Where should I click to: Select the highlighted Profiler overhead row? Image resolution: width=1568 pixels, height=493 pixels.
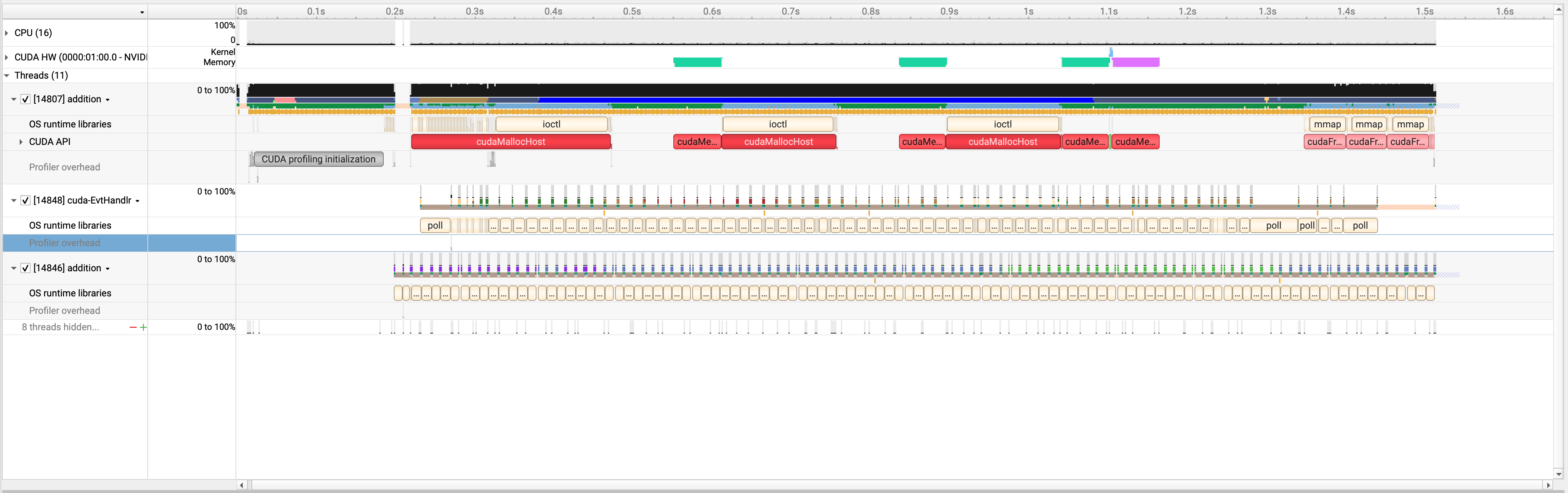(x=64, y=243)
